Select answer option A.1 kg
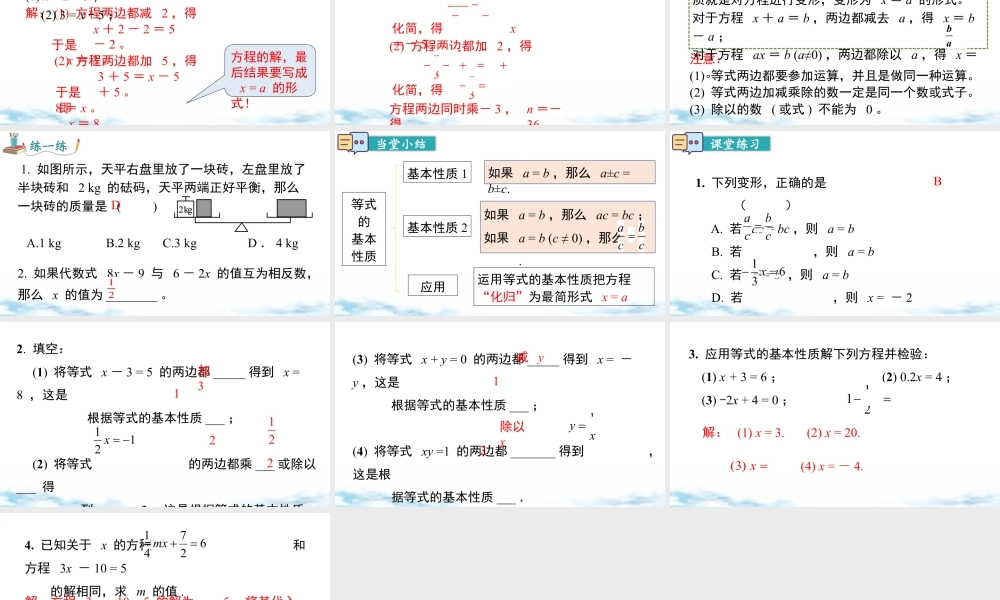The image size is (1000, 600). [45, 242]
